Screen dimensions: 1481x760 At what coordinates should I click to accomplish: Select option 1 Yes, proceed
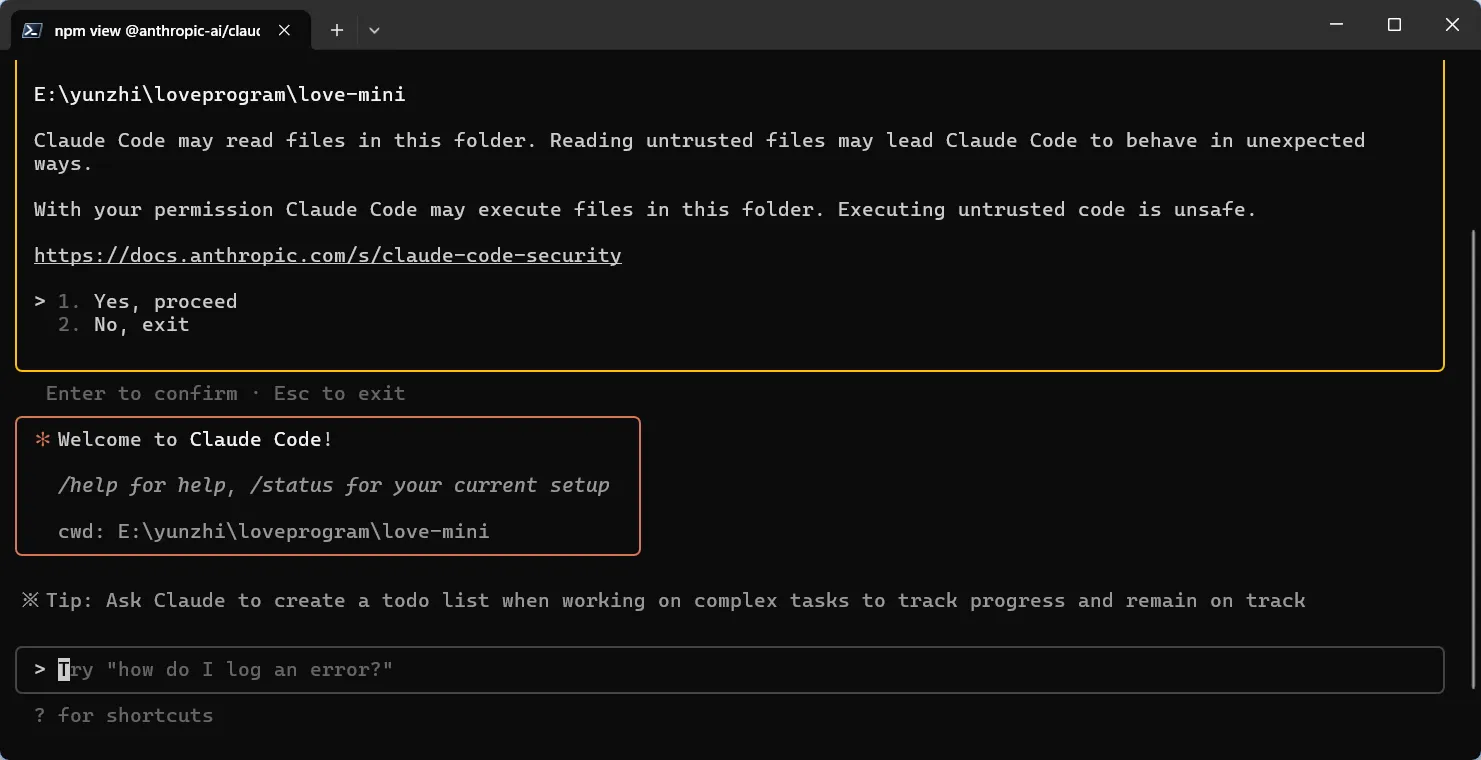[x=165, y=301]
